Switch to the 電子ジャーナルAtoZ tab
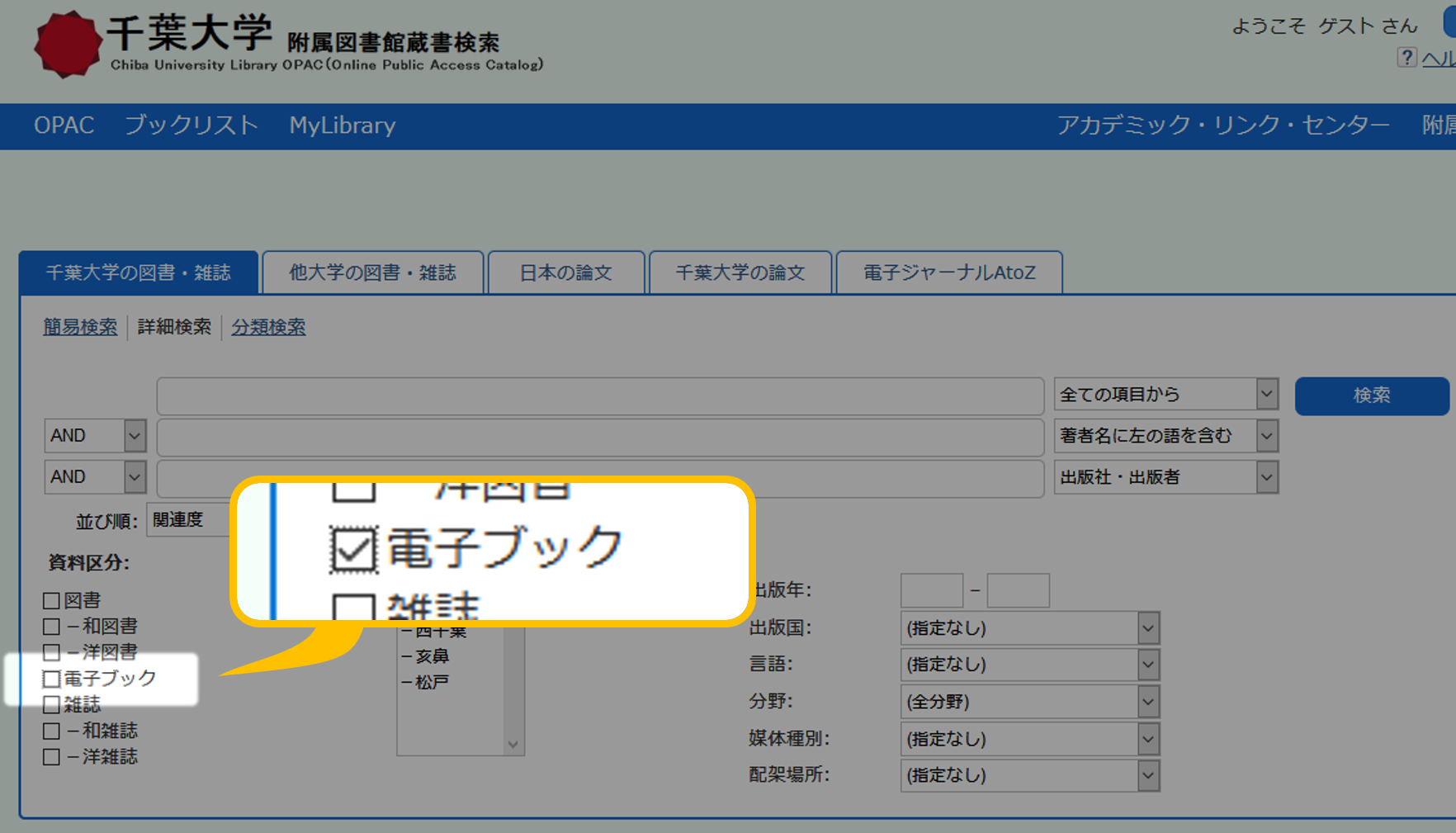This screenshot has height=833, width=1456. [x=949, y=272]
